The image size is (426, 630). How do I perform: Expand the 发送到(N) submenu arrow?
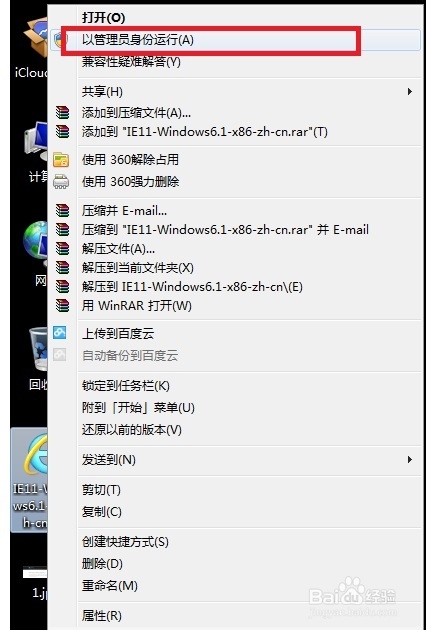point(410,459)
